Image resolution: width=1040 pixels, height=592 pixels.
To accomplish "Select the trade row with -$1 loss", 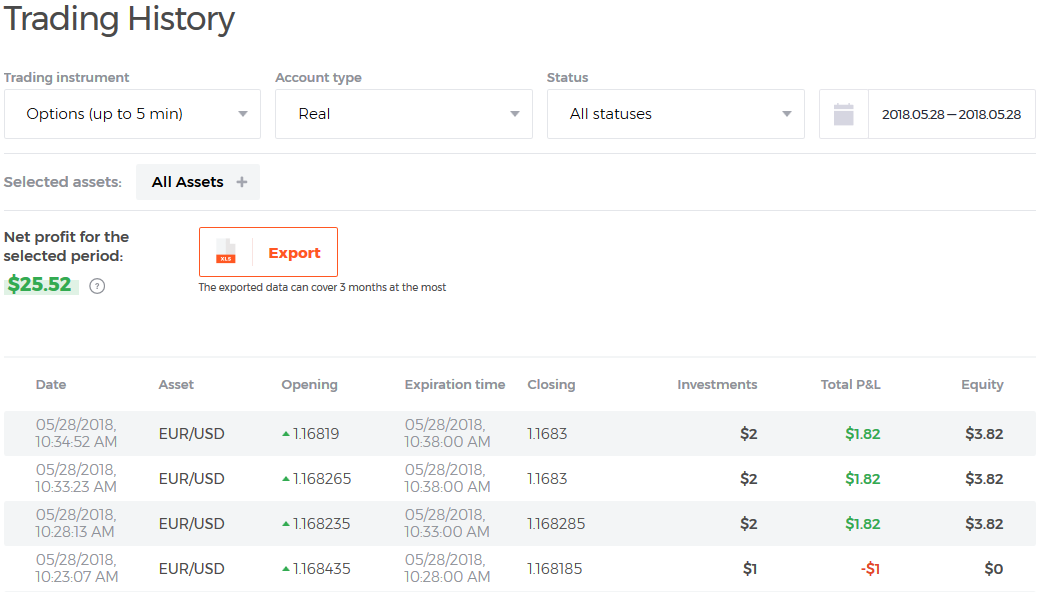I will point(519,569).
